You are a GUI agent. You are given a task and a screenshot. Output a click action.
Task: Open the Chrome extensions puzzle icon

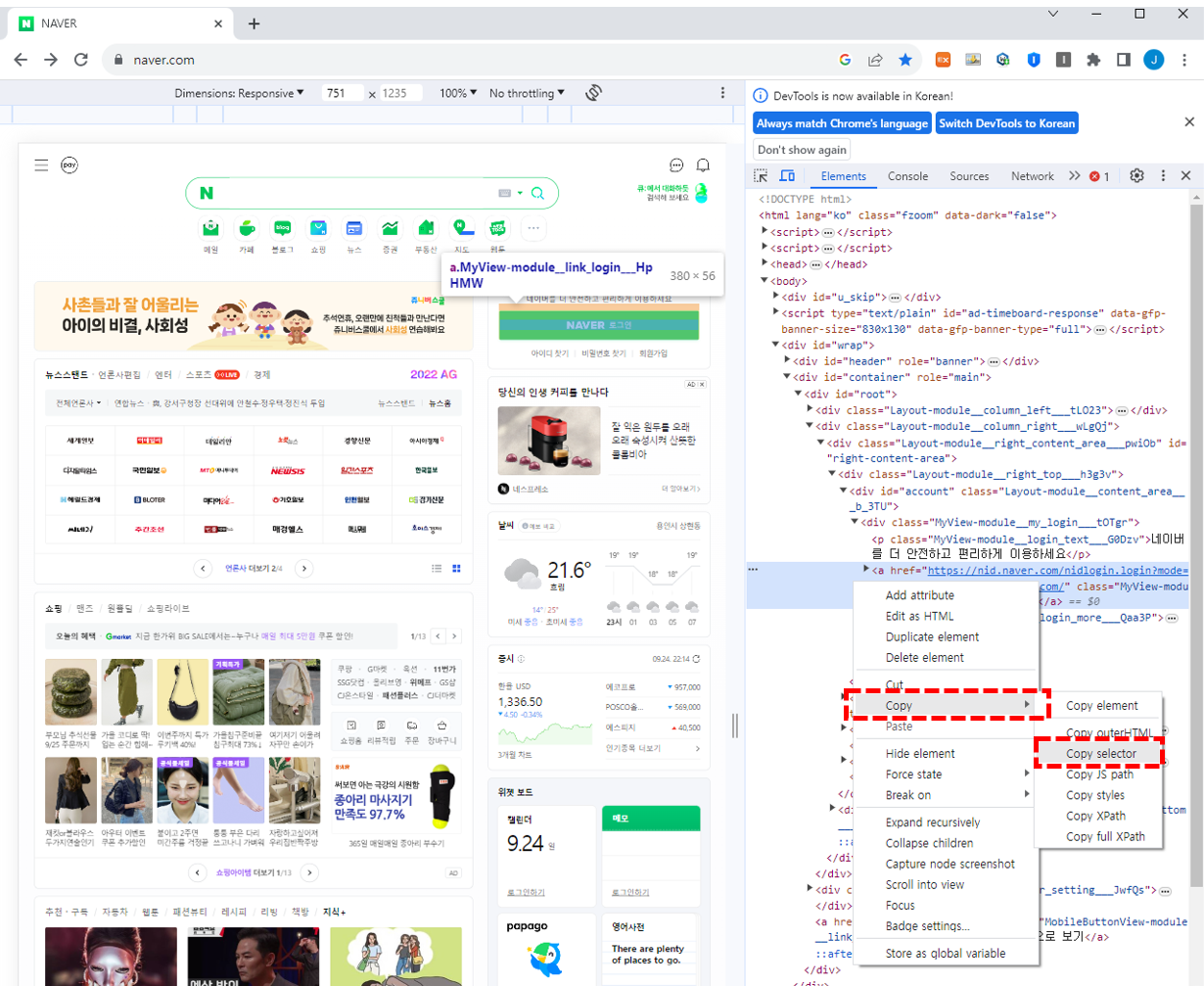click(x=1093, y=60)
